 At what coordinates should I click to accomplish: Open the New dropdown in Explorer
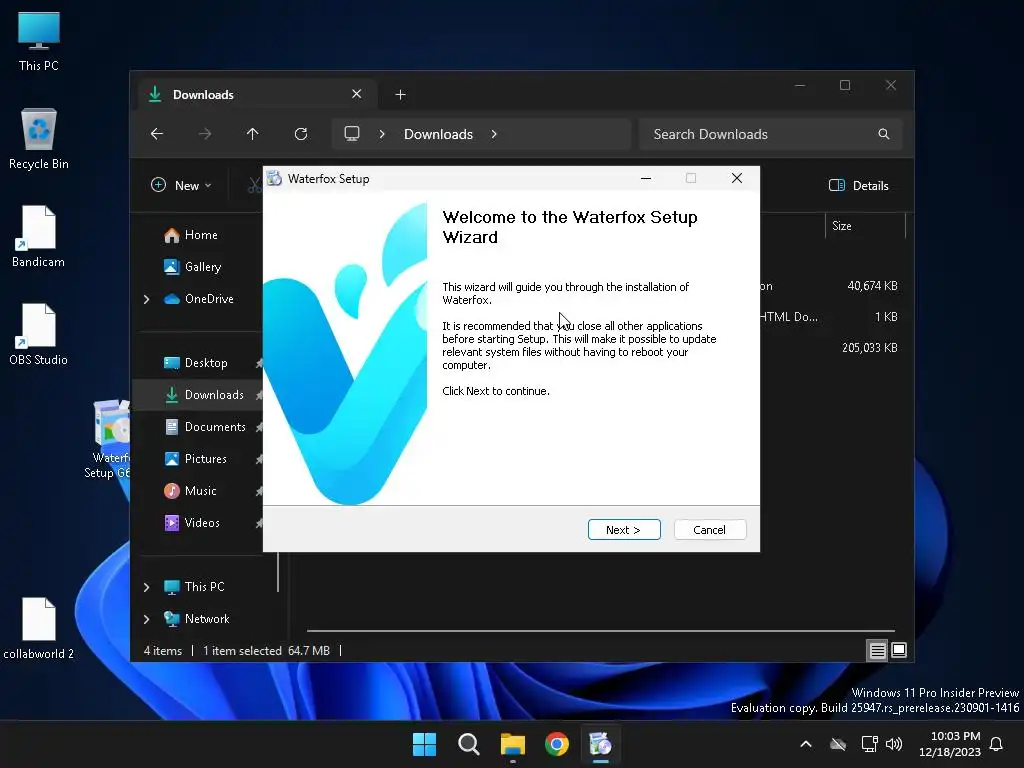click(182, 185)
